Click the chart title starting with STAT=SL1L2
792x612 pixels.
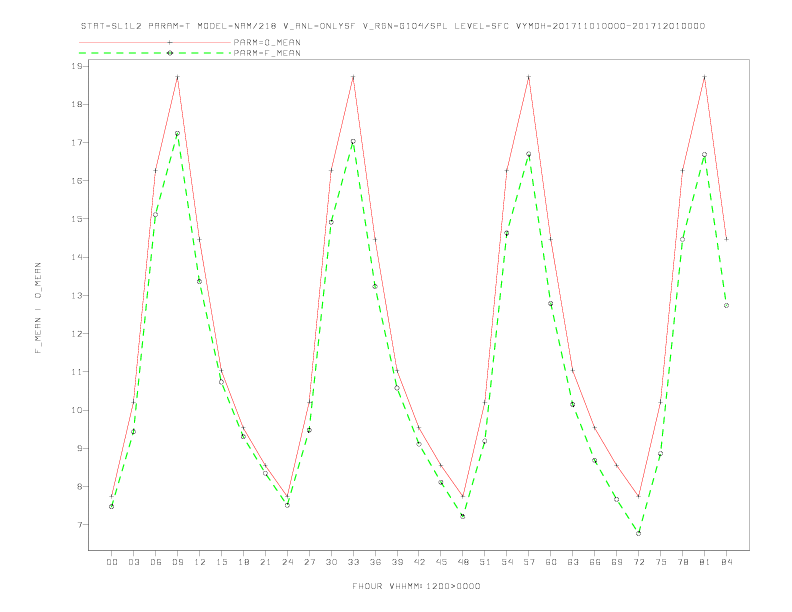coord(393,26)
